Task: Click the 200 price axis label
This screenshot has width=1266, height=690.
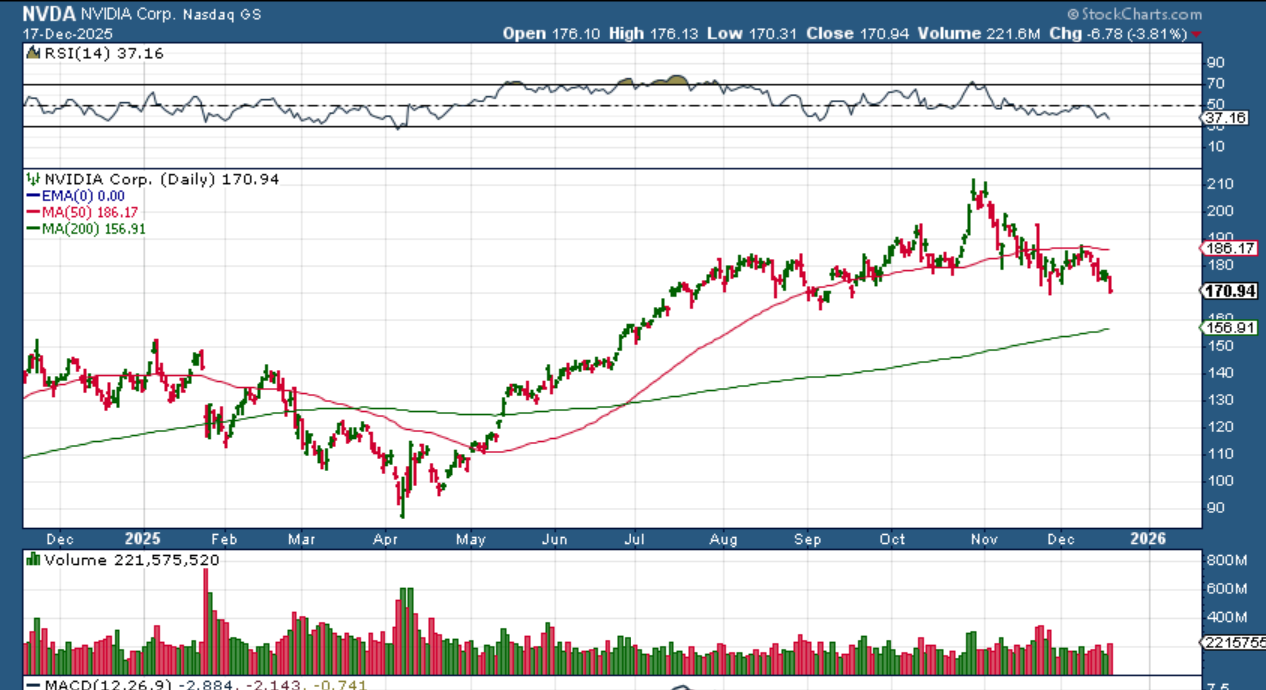Action: pos(1218,210)
